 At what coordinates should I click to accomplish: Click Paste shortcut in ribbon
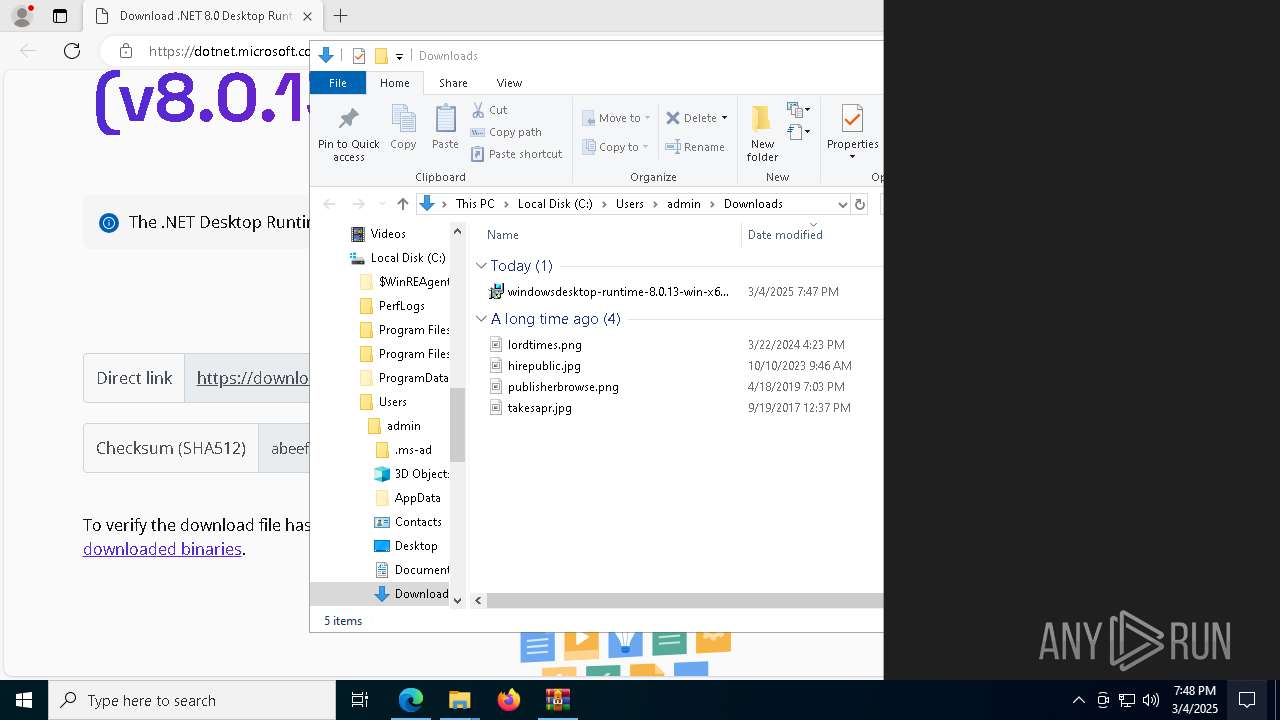point(517,154)
